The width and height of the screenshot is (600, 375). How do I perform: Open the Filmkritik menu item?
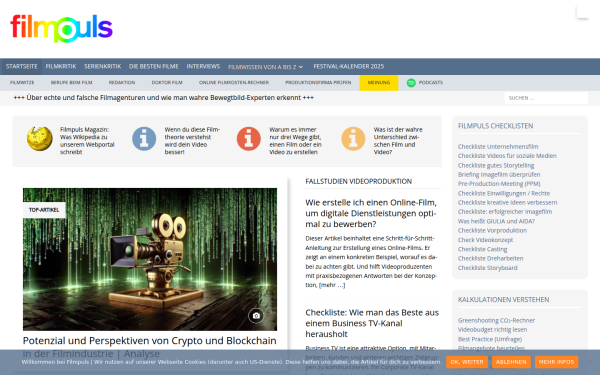(x=61, y=67)
